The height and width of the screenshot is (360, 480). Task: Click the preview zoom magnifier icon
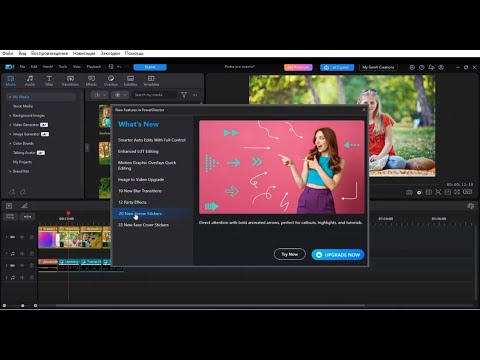[438, 192]
